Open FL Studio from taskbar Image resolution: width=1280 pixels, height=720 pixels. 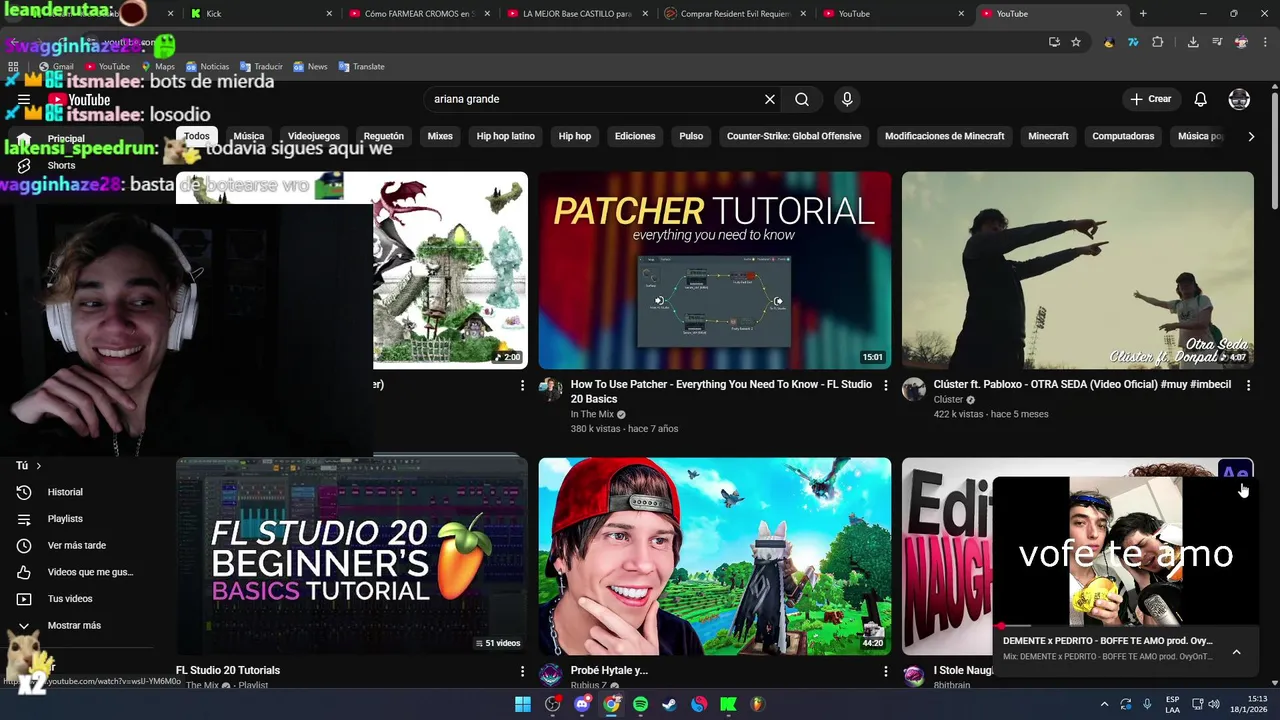tap(757, 704)
